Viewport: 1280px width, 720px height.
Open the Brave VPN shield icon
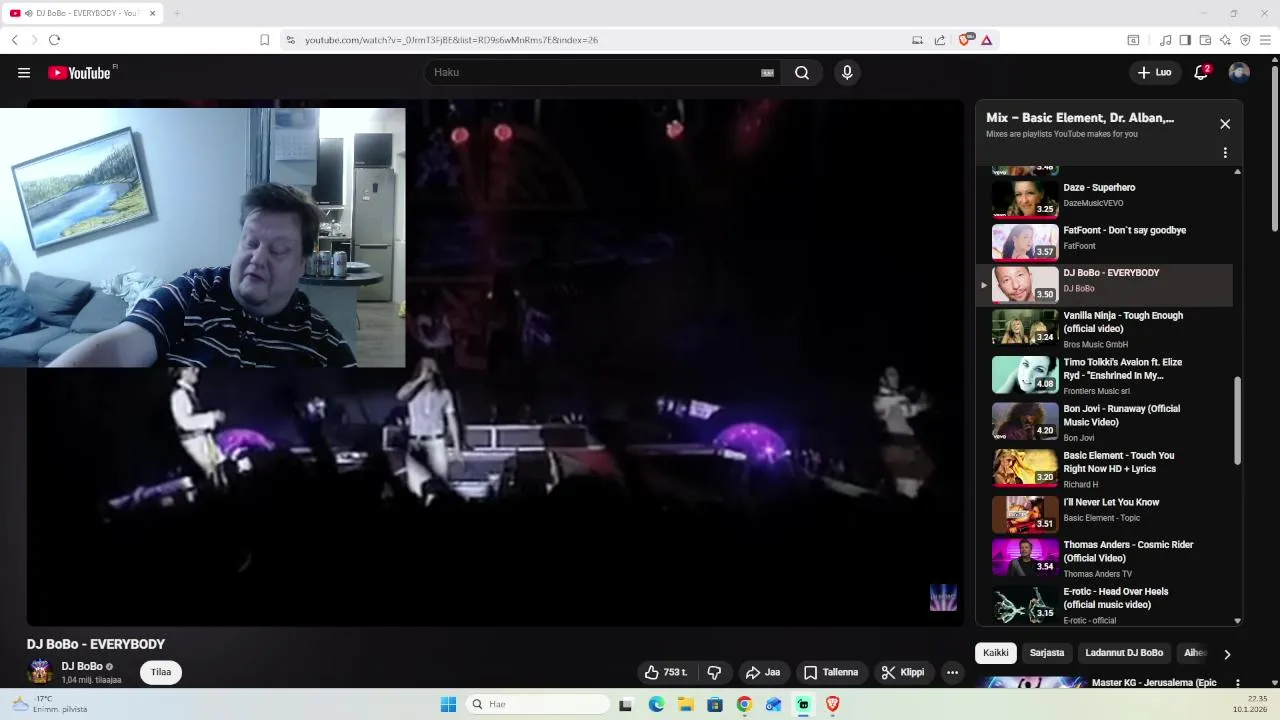[1245, 40]
